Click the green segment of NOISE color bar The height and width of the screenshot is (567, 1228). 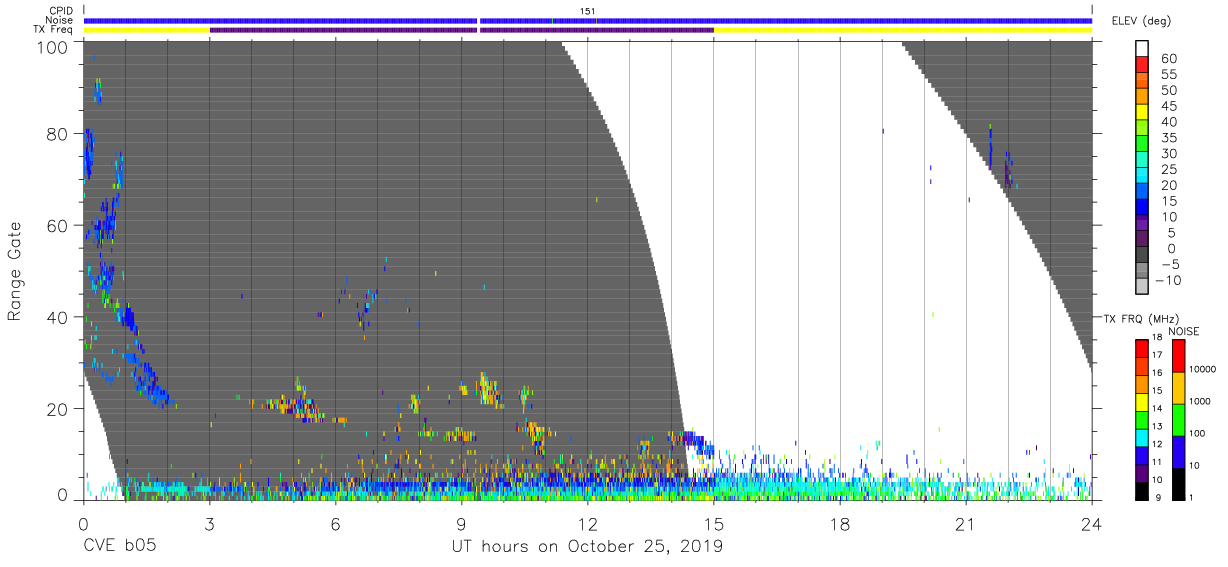click(1178, 420)
